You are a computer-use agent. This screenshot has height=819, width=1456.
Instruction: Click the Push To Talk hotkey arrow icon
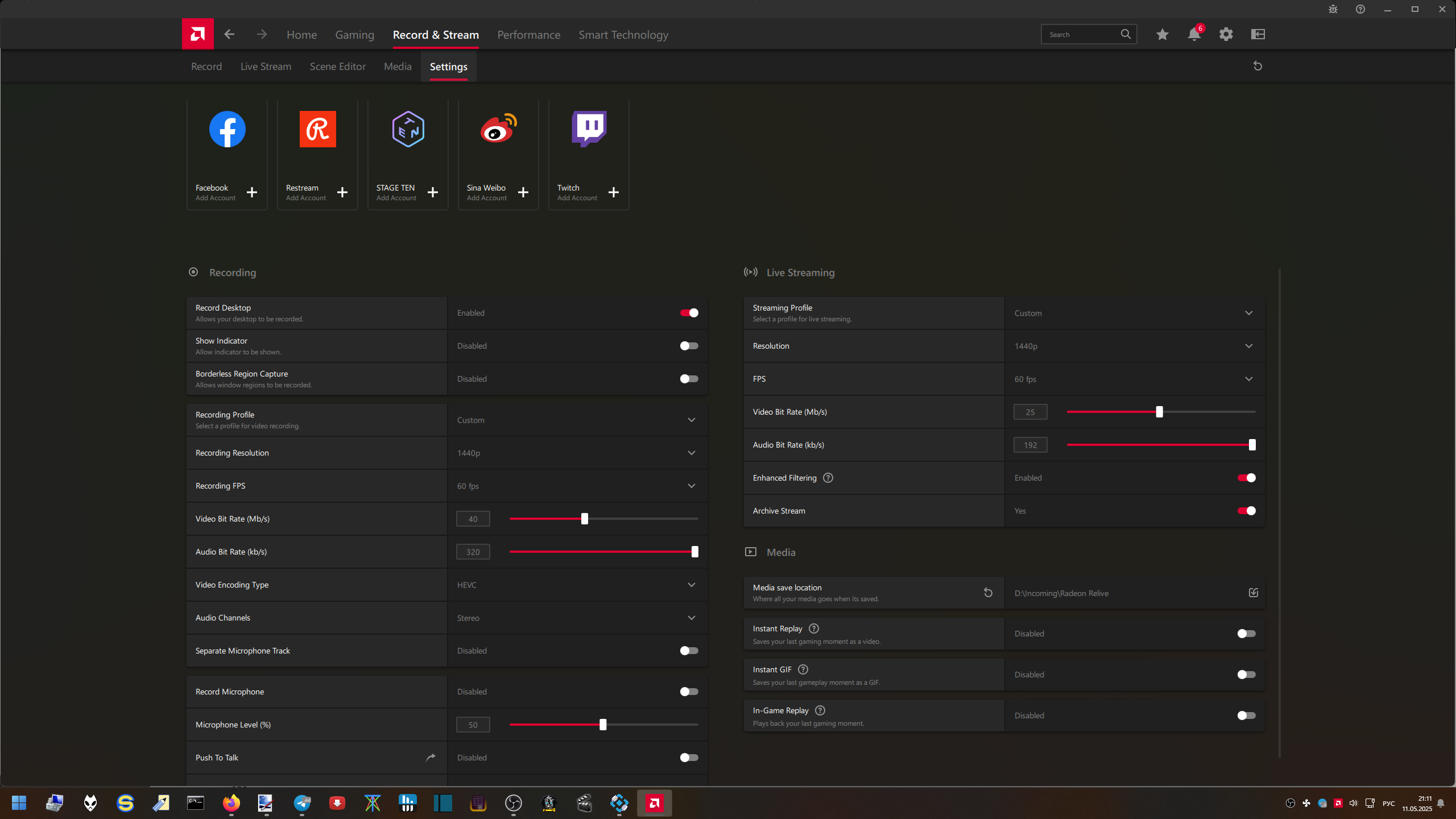click(431, 757)
